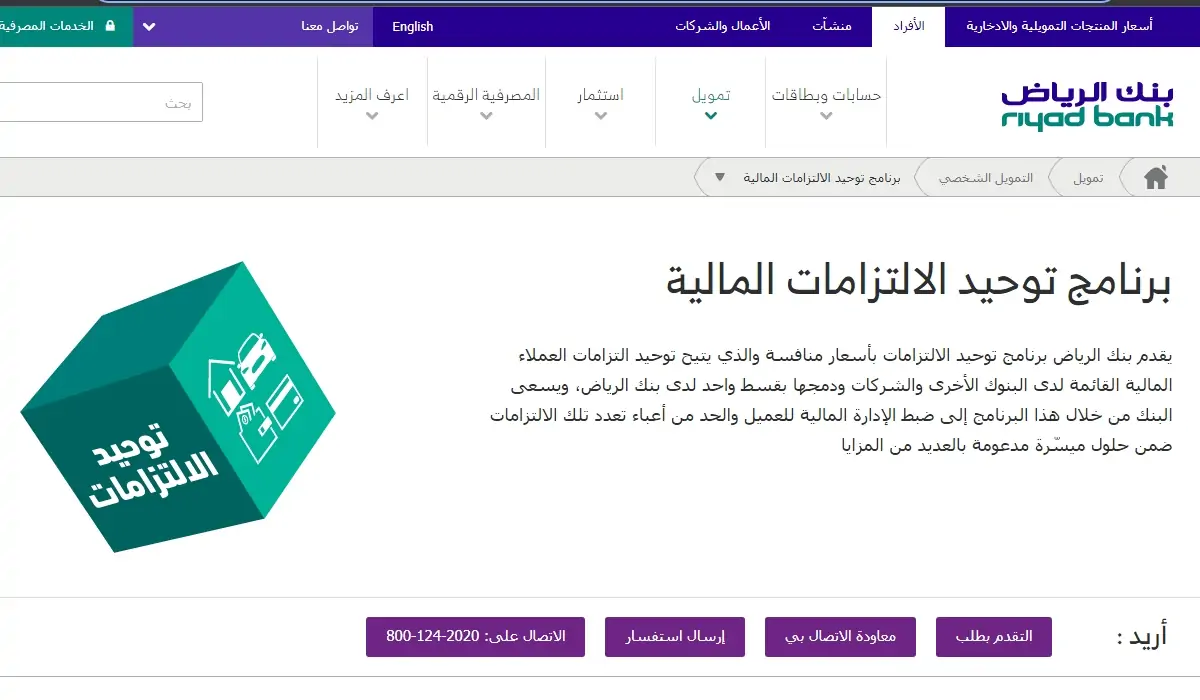Expand the purple top bar dropdown arrow
Screen dimensions: 1200x700
(149, 27)
